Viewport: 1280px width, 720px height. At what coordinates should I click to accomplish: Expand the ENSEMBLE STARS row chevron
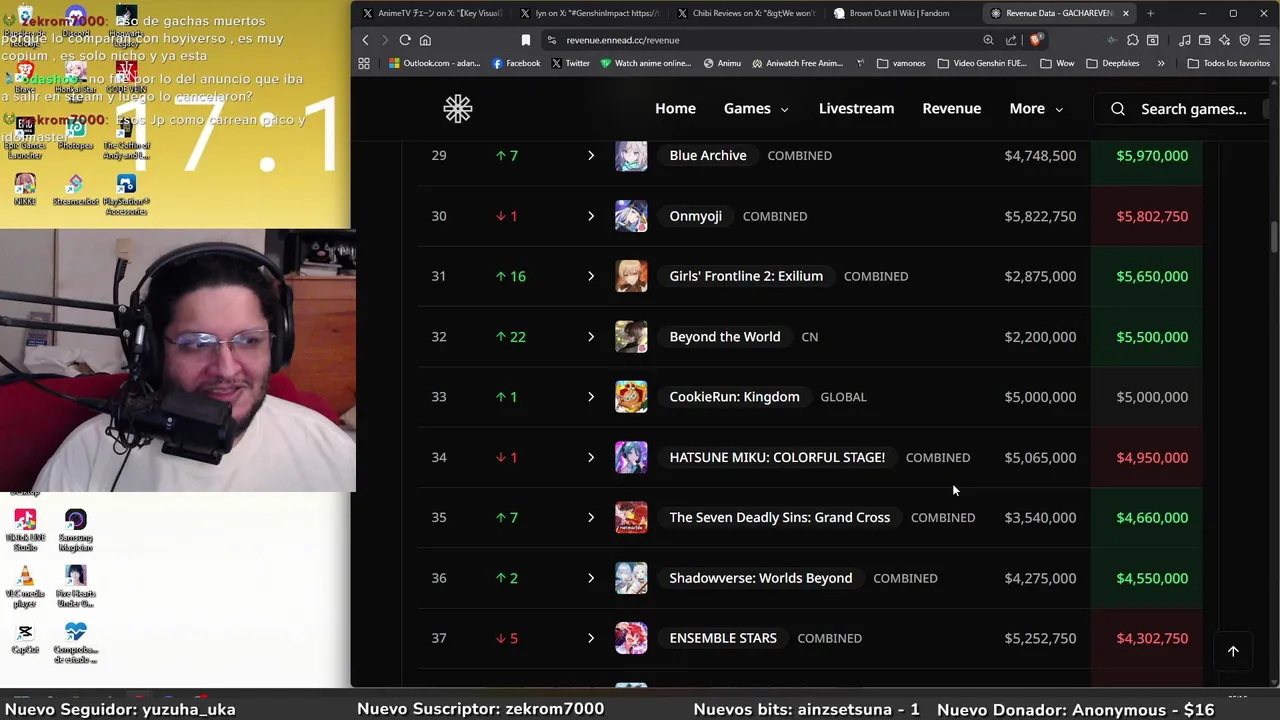pyautogui.click(x=591, y=638)
